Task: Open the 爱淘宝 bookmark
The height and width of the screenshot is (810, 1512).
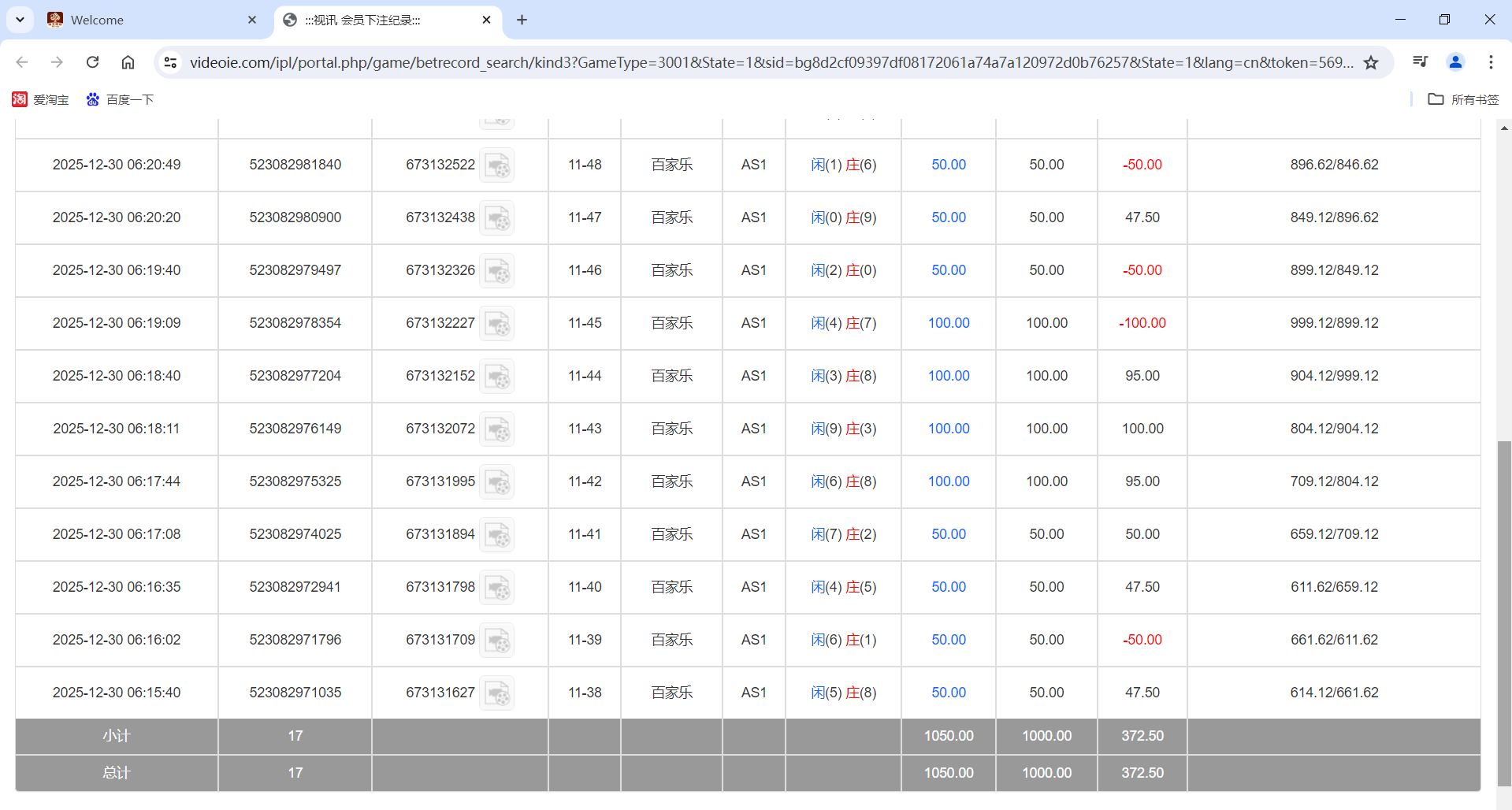Action: click(x=40, y=99)
